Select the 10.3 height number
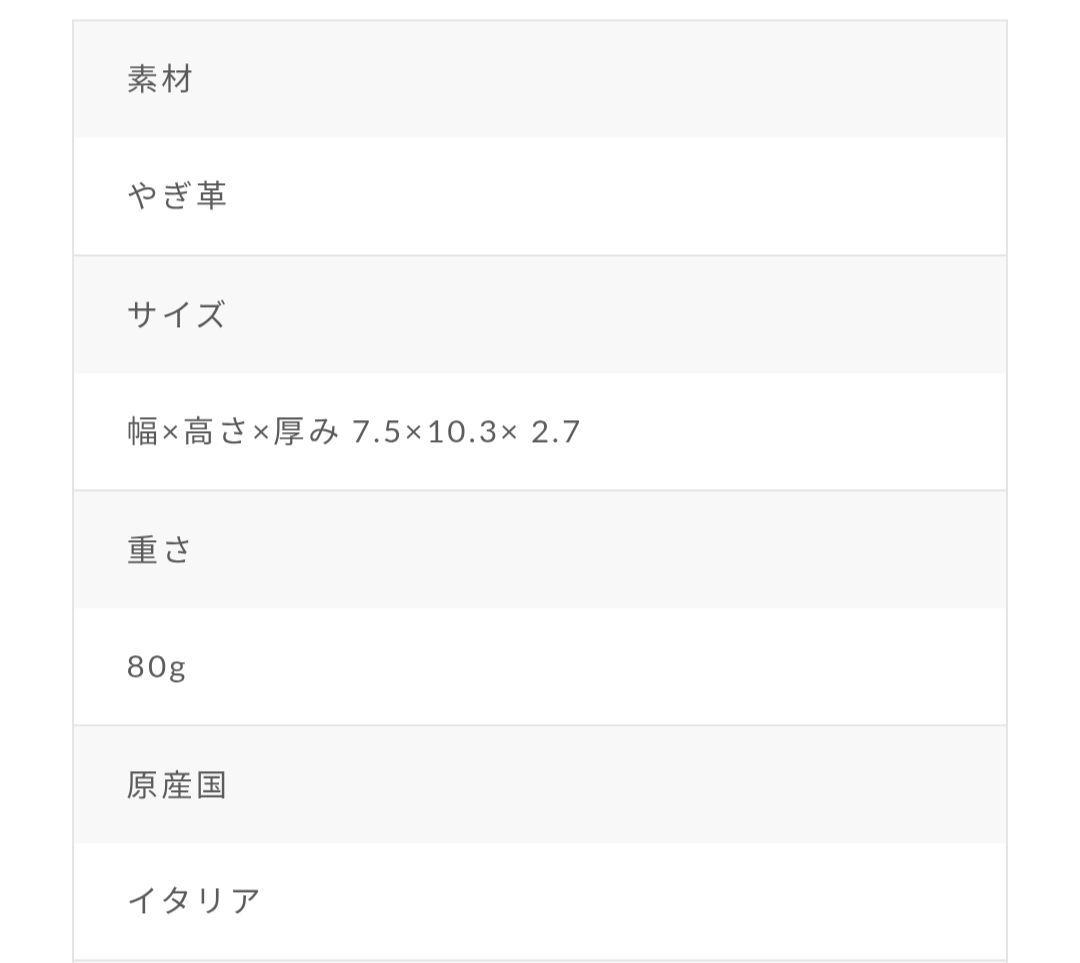The width and height of the screenshot is (1080, 963). pos(461,433)
